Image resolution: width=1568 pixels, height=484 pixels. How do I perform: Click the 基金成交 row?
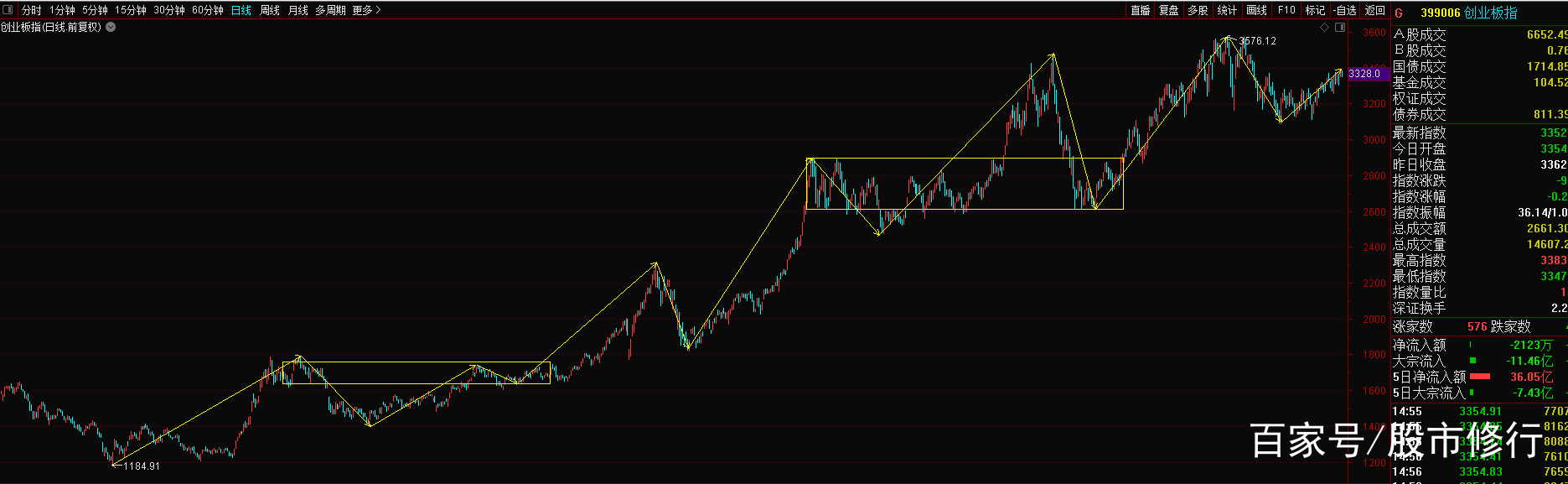point(1480,82)
